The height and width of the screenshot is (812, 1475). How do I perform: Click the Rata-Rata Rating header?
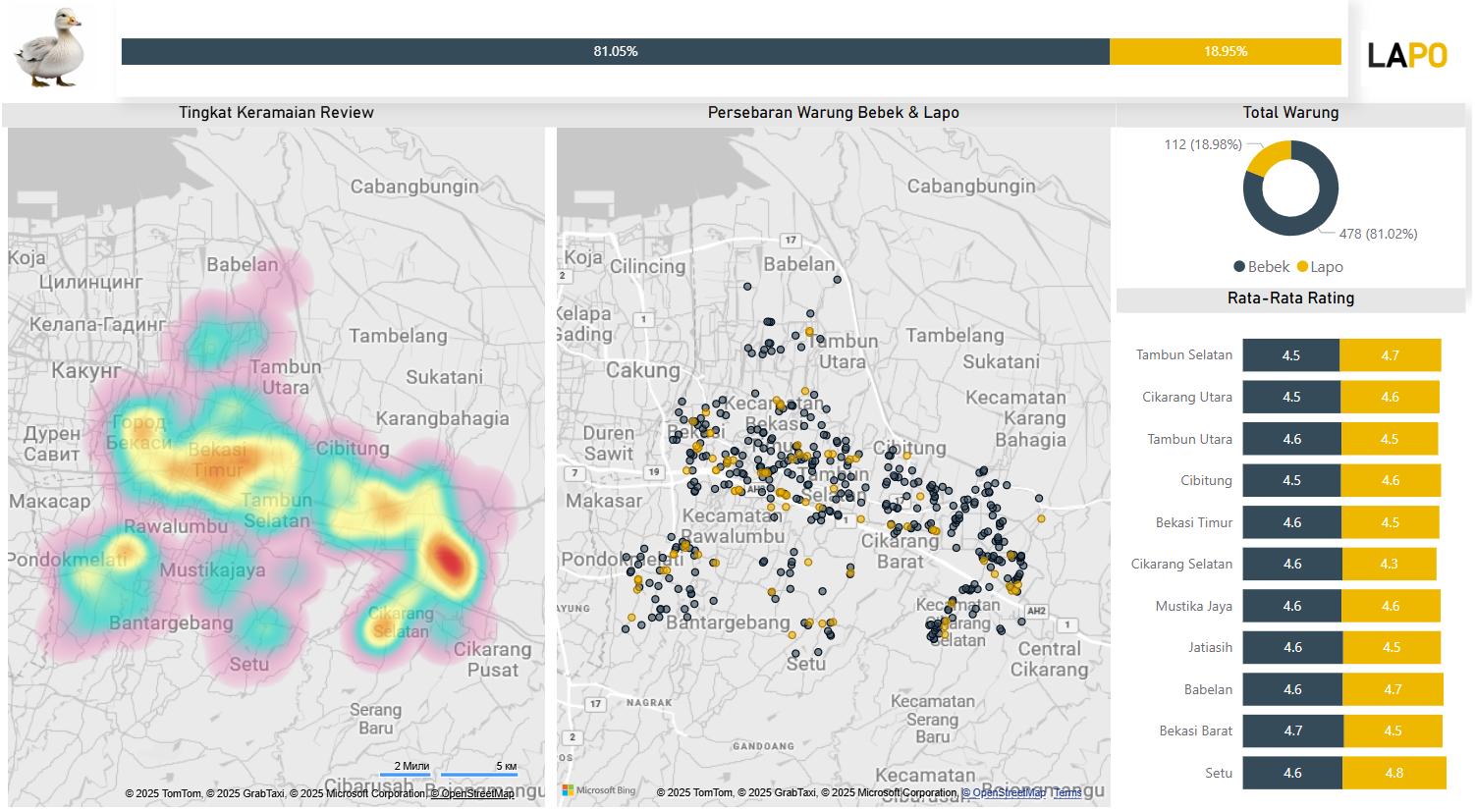(x=1290, y=298)
